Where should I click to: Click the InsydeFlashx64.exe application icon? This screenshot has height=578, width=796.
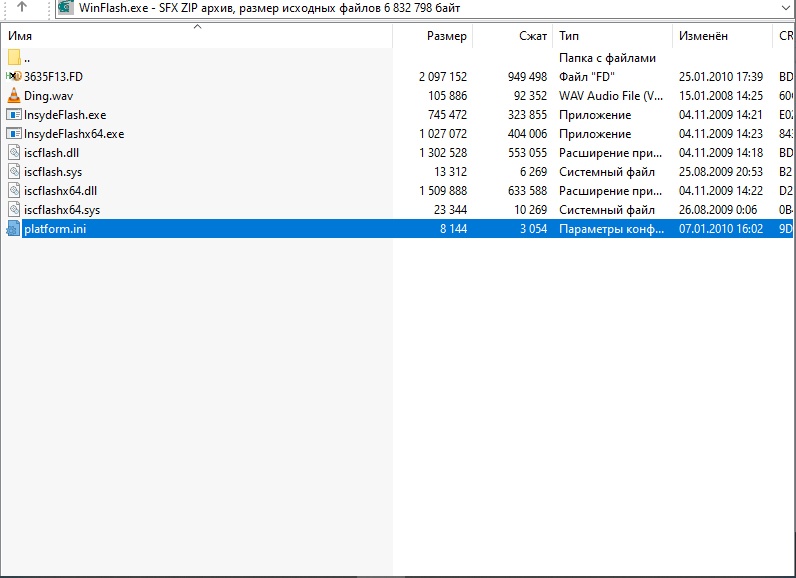pyautogui.click(x=14, y=133)
